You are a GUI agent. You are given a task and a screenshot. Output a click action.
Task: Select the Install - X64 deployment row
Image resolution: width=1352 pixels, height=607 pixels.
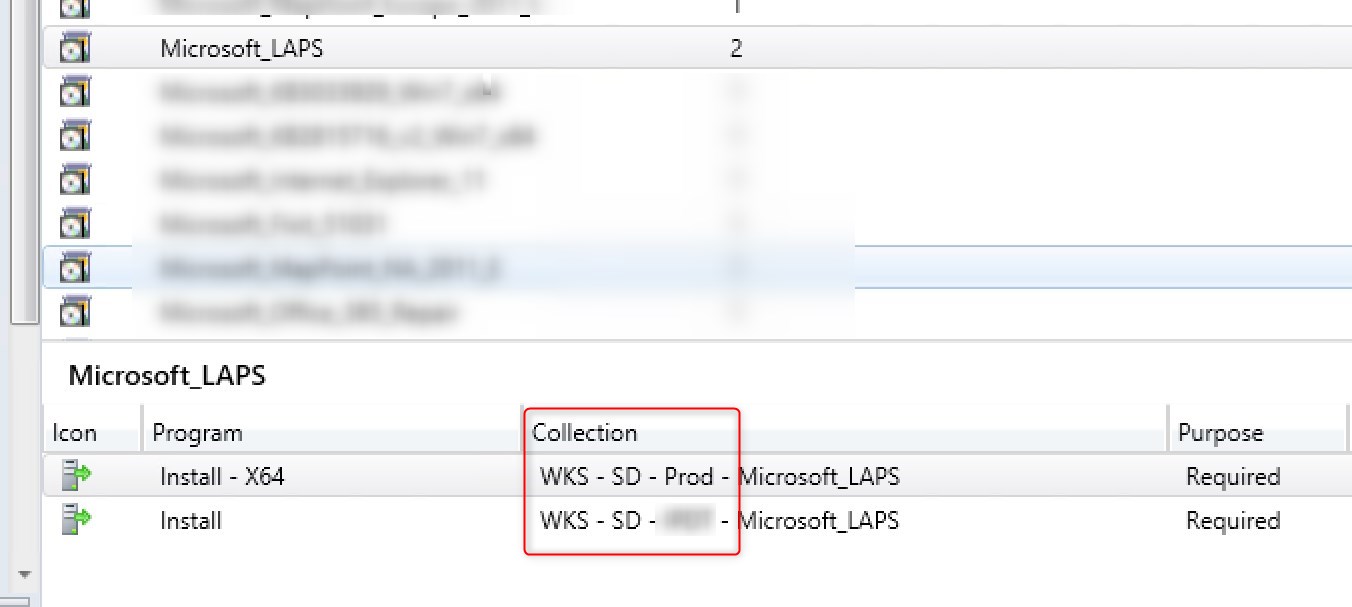400,477
